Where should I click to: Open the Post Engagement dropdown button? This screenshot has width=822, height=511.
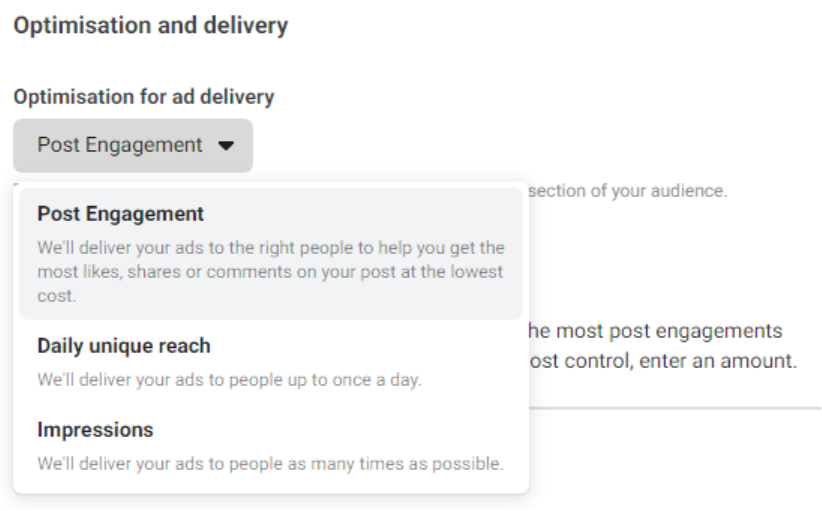coord(132,145)
